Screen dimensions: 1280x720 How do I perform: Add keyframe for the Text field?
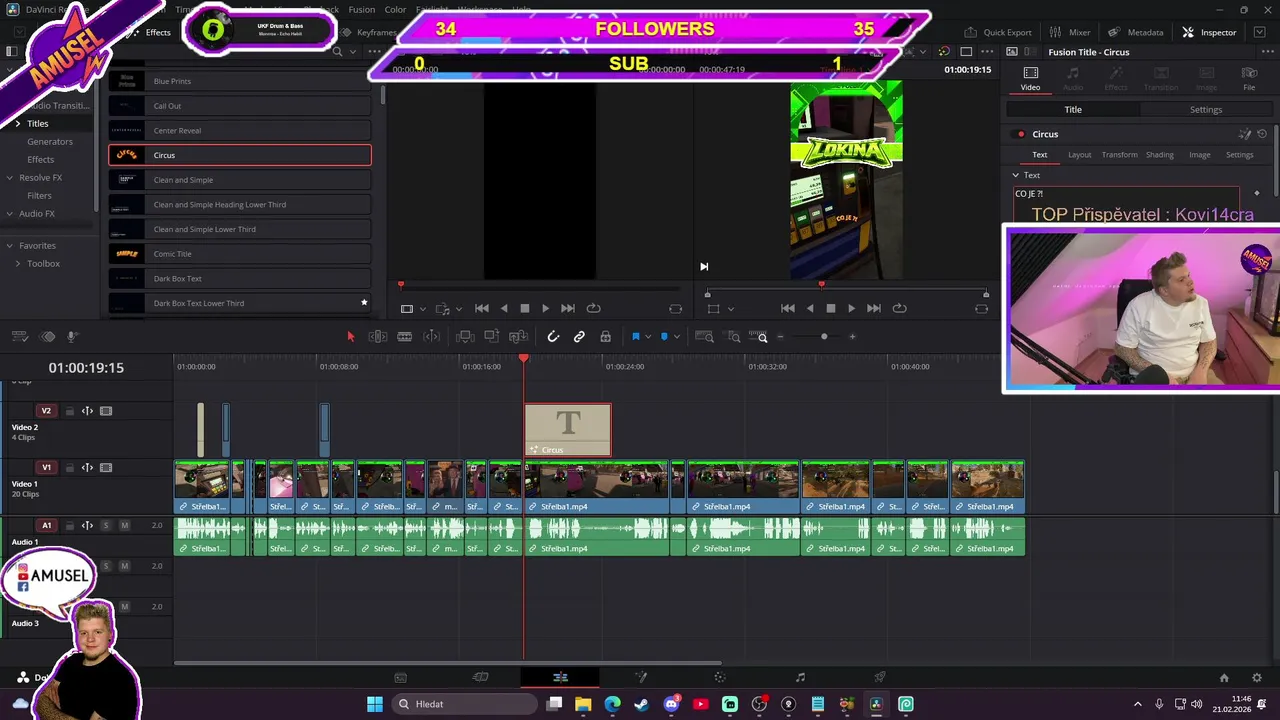(x=1257, y=193)
